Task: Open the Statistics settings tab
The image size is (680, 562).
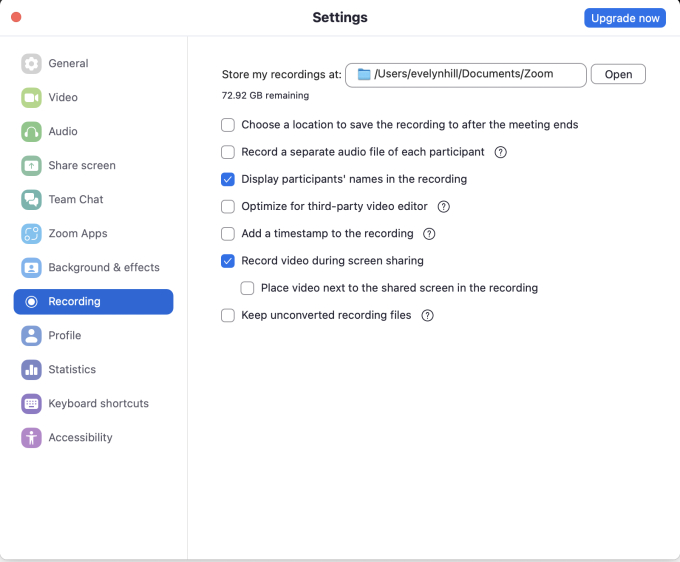Action: point(72,370)
